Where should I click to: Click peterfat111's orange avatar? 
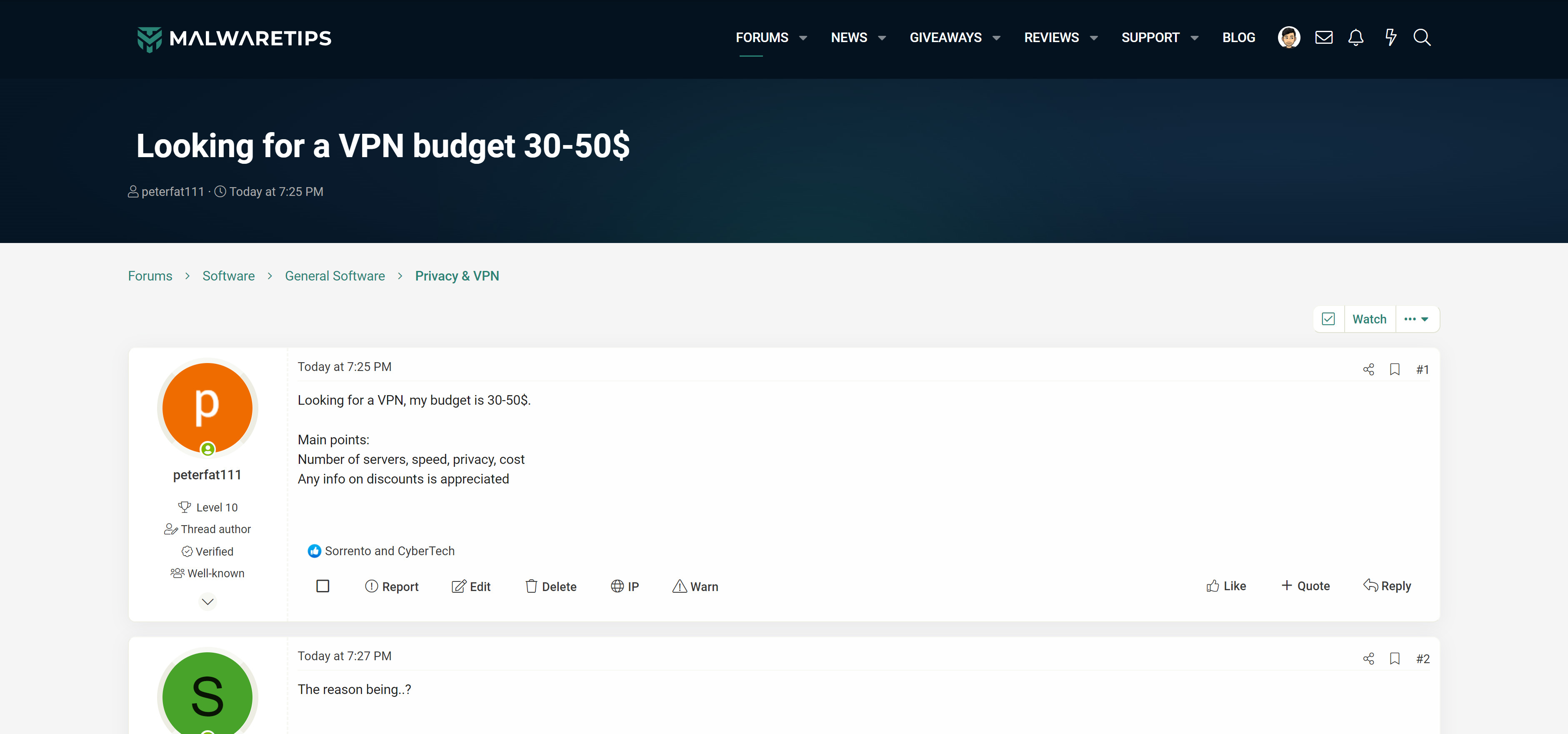[x=208, y=408]
